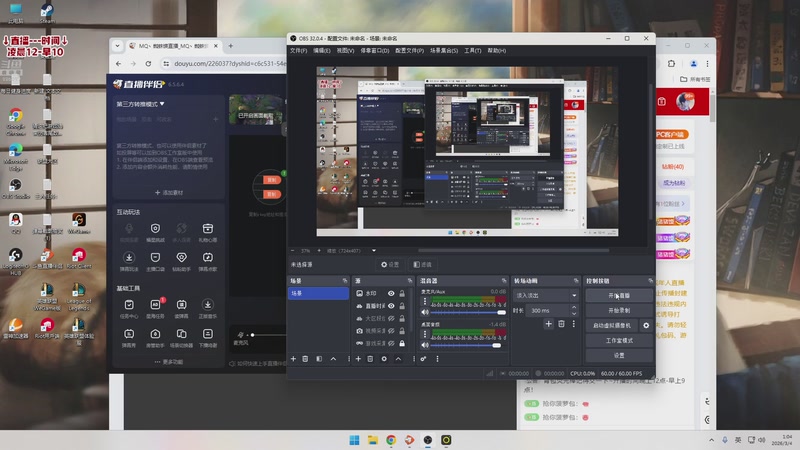Show hidden system tray icons chevron
This screenshot has height=450, width=800.
pyautogui.click(x=711, y=440)
